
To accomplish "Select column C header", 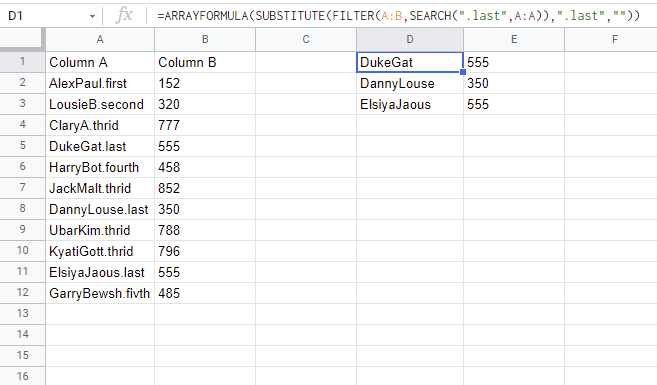I will (x=306, y=39).
